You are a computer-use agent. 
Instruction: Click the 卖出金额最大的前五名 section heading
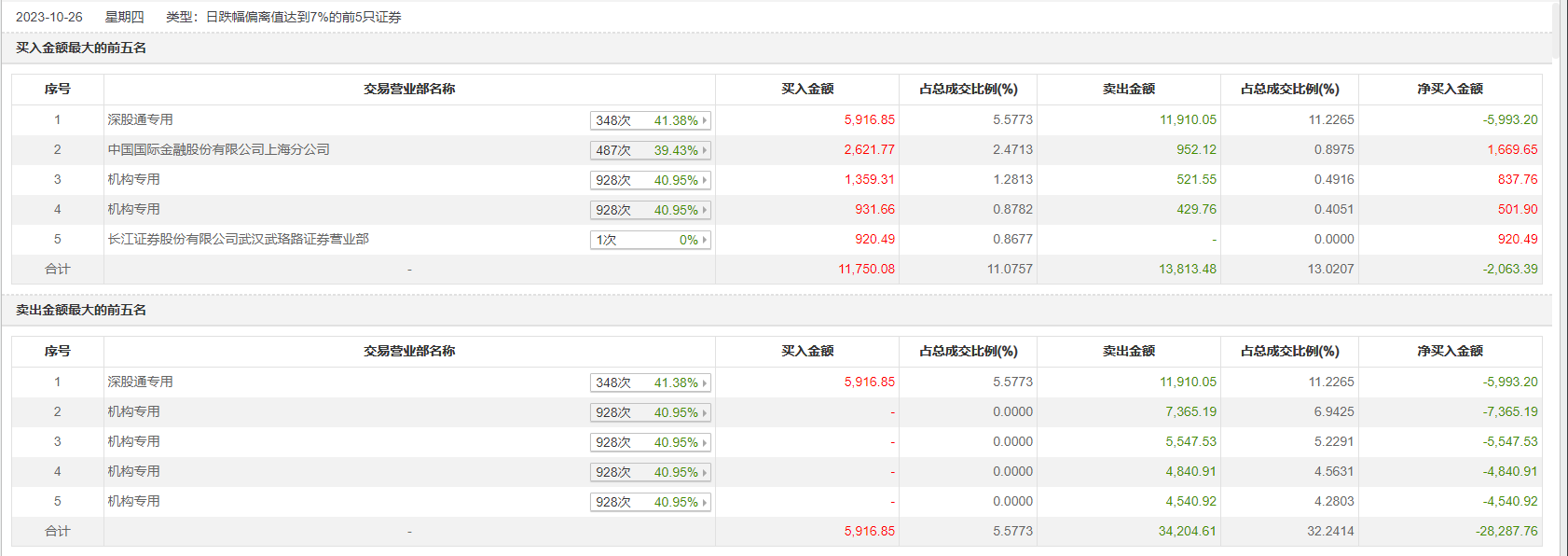[x=81, y=310]
